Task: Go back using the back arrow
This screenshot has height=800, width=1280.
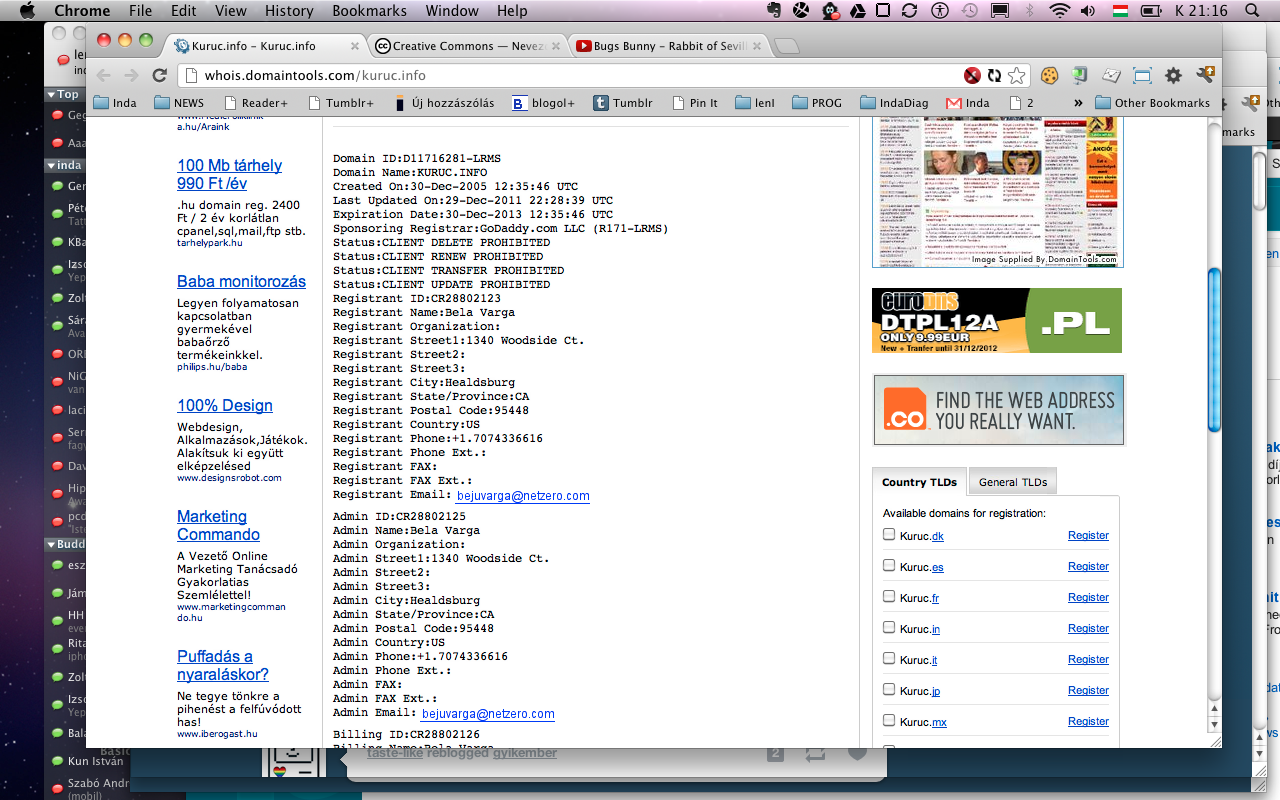Action: 104,75
